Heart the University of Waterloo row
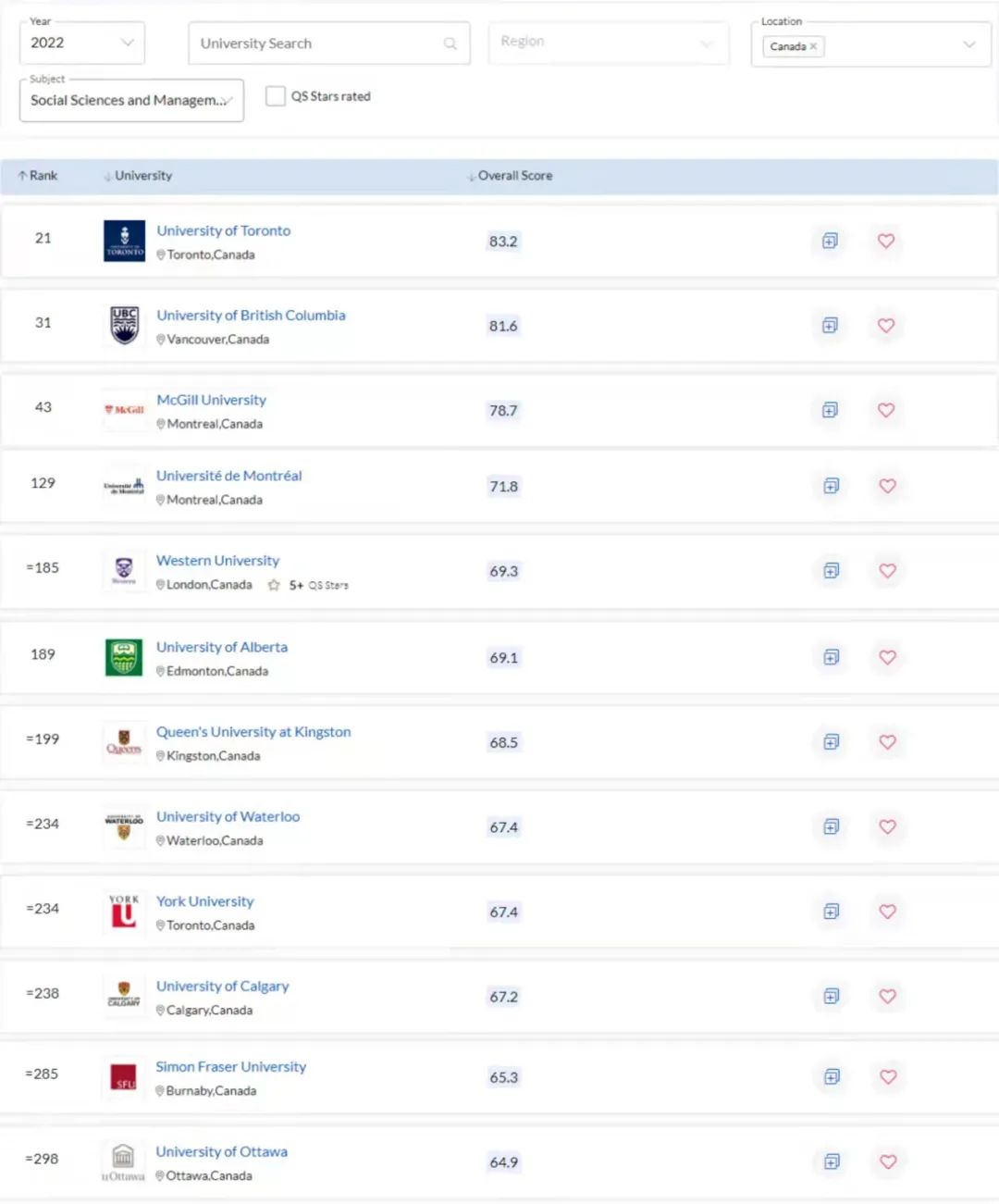Image resolution: width=999 pixels, height=1204 pixels. (x=888, y=826)
